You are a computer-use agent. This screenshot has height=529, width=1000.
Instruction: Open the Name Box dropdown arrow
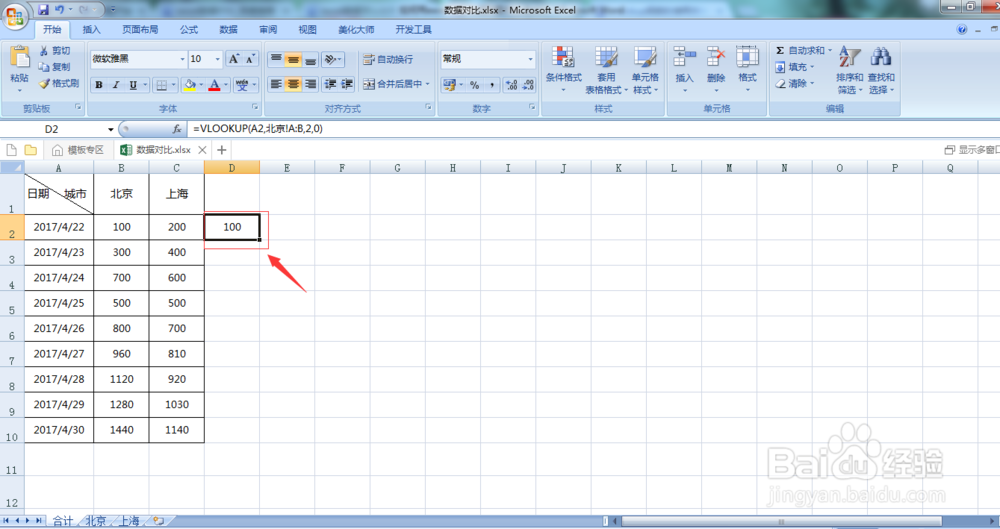[x=110, y=129]
